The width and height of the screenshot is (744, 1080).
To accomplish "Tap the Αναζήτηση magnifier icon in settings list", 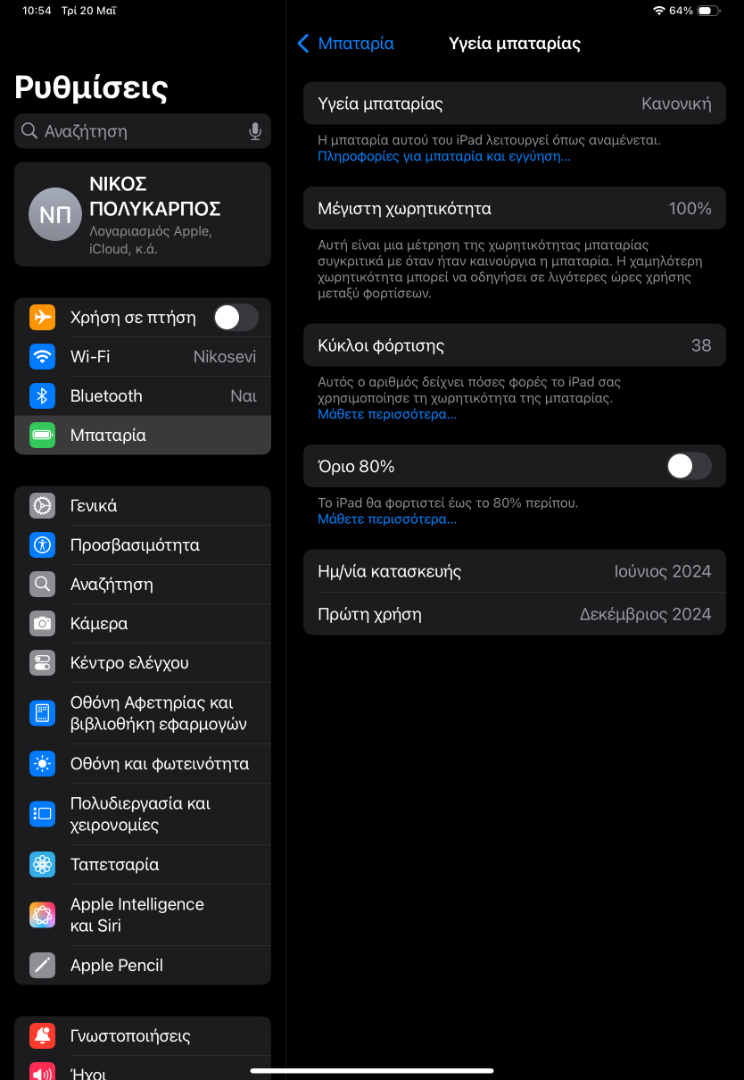I will 42,584.
